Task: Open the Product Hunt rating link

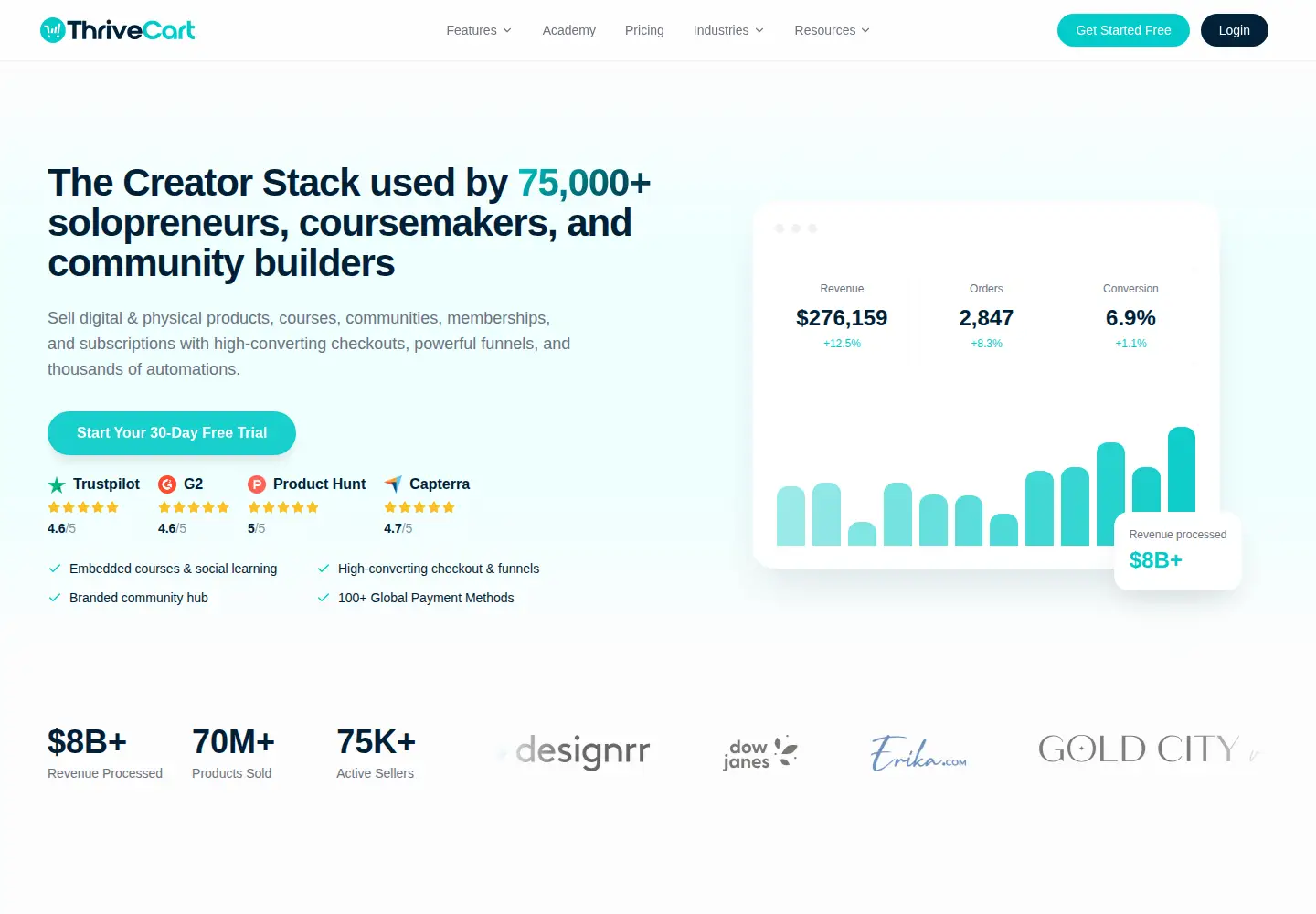Action: tap(307, 505)
